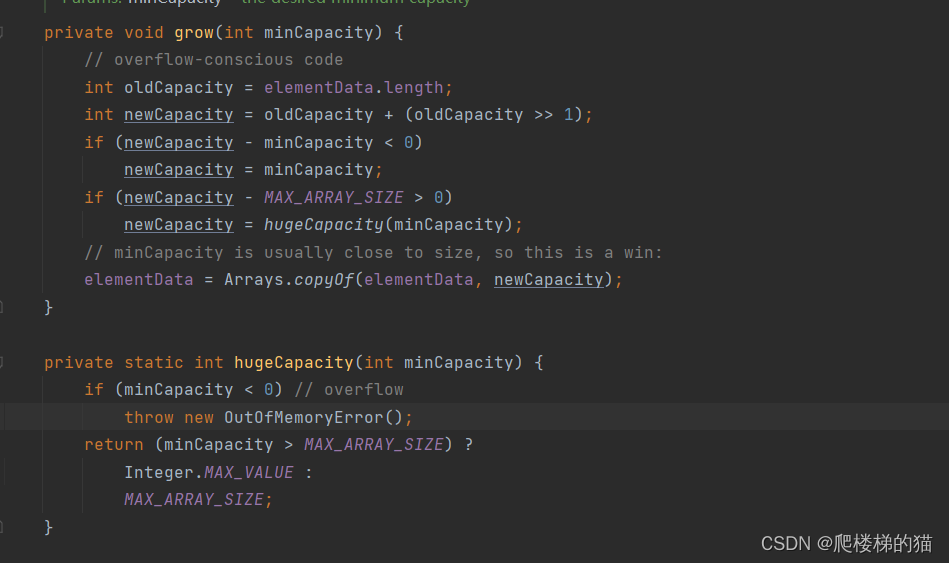
Task: Click minCapacity in 'newCapacity - minCapacity < 0'
Action: click(x=318, y=143)
